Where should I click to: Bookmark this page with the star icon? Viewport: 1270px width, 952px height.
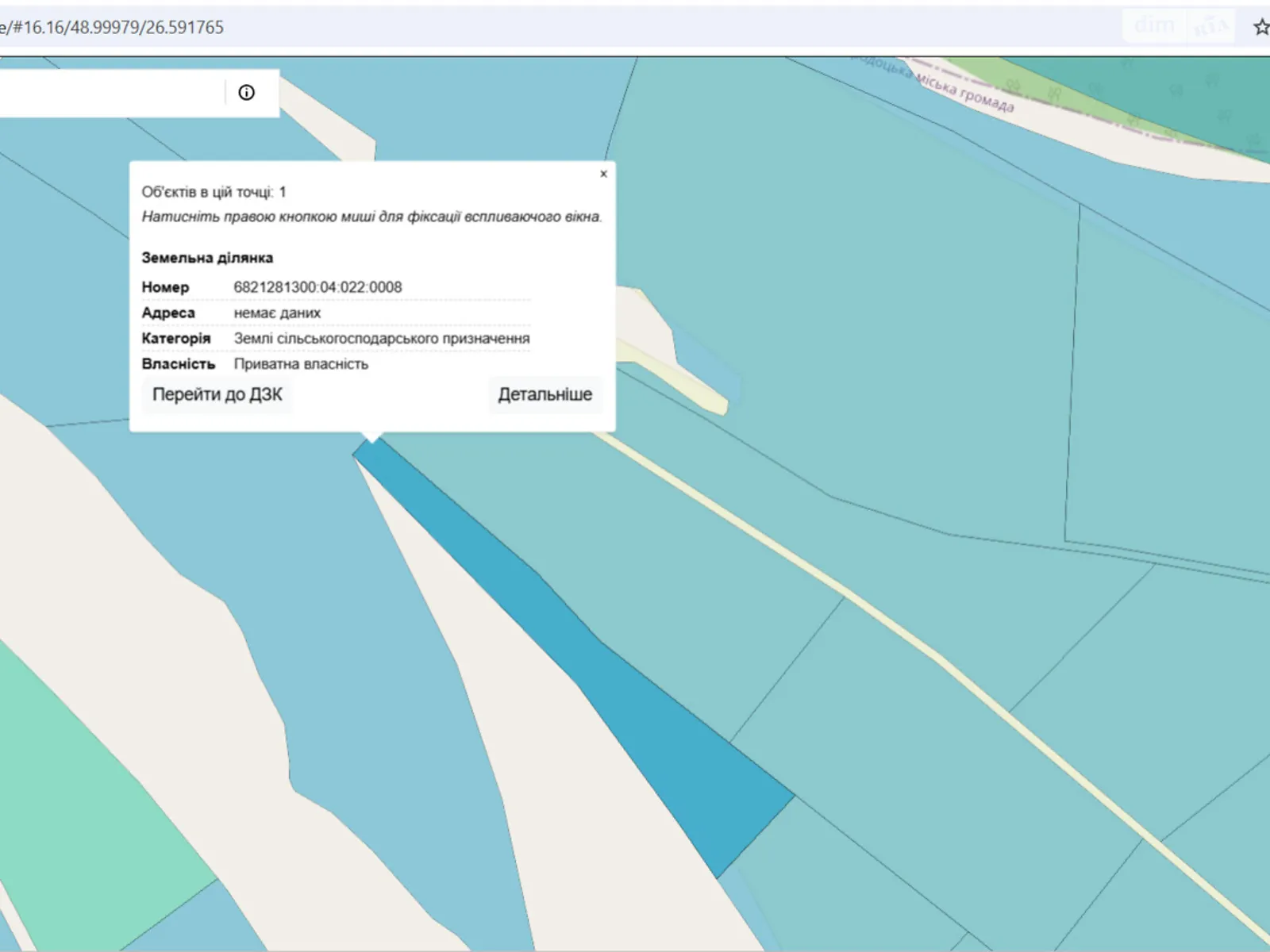[1260, 28]
